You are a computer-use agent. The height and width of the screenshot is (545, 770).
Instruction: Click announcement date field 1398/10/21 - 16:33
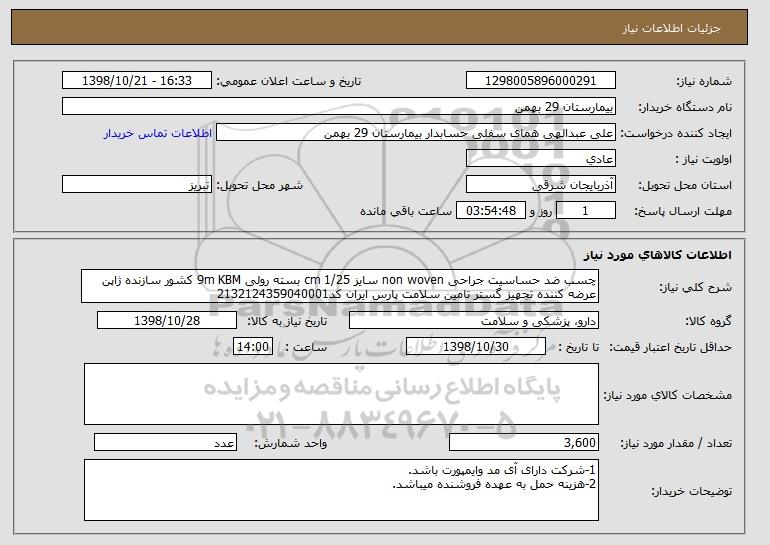pos(137,81)
